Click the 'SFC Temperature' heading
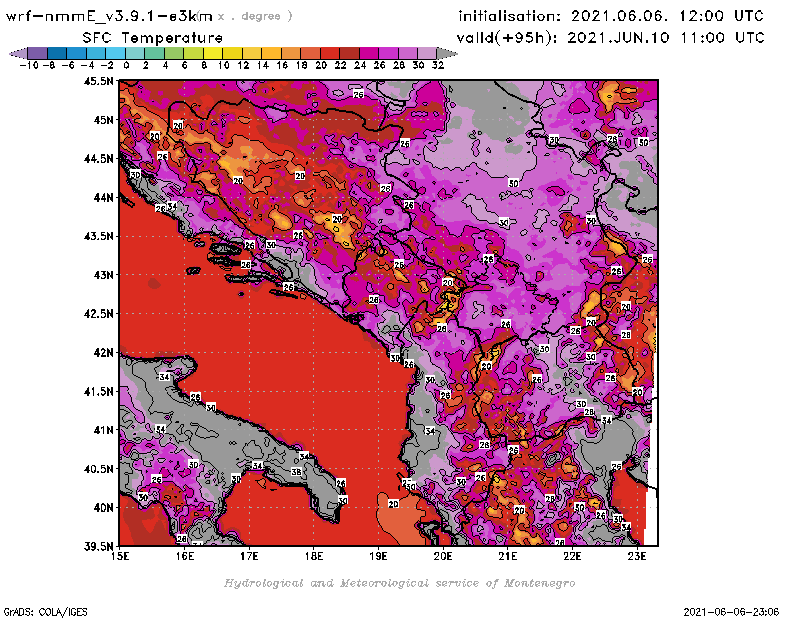 [x=153, y=38]
